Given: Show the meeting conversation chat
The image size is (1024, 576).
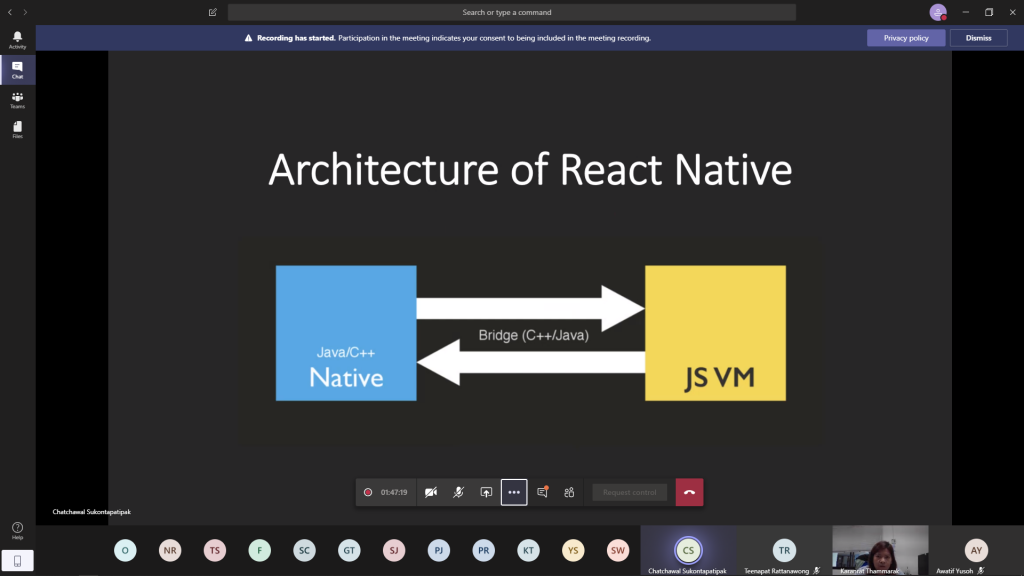Looking at the screenshot, I should coord(542,492).
